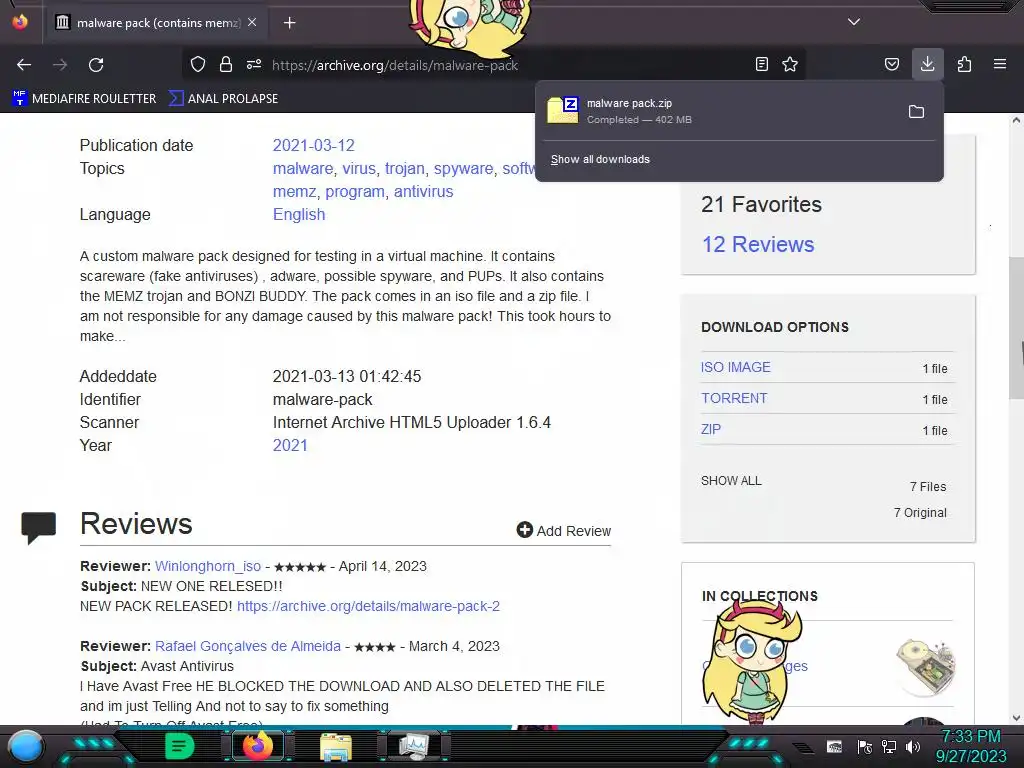Go back to the previous page

tap(24, 65)
